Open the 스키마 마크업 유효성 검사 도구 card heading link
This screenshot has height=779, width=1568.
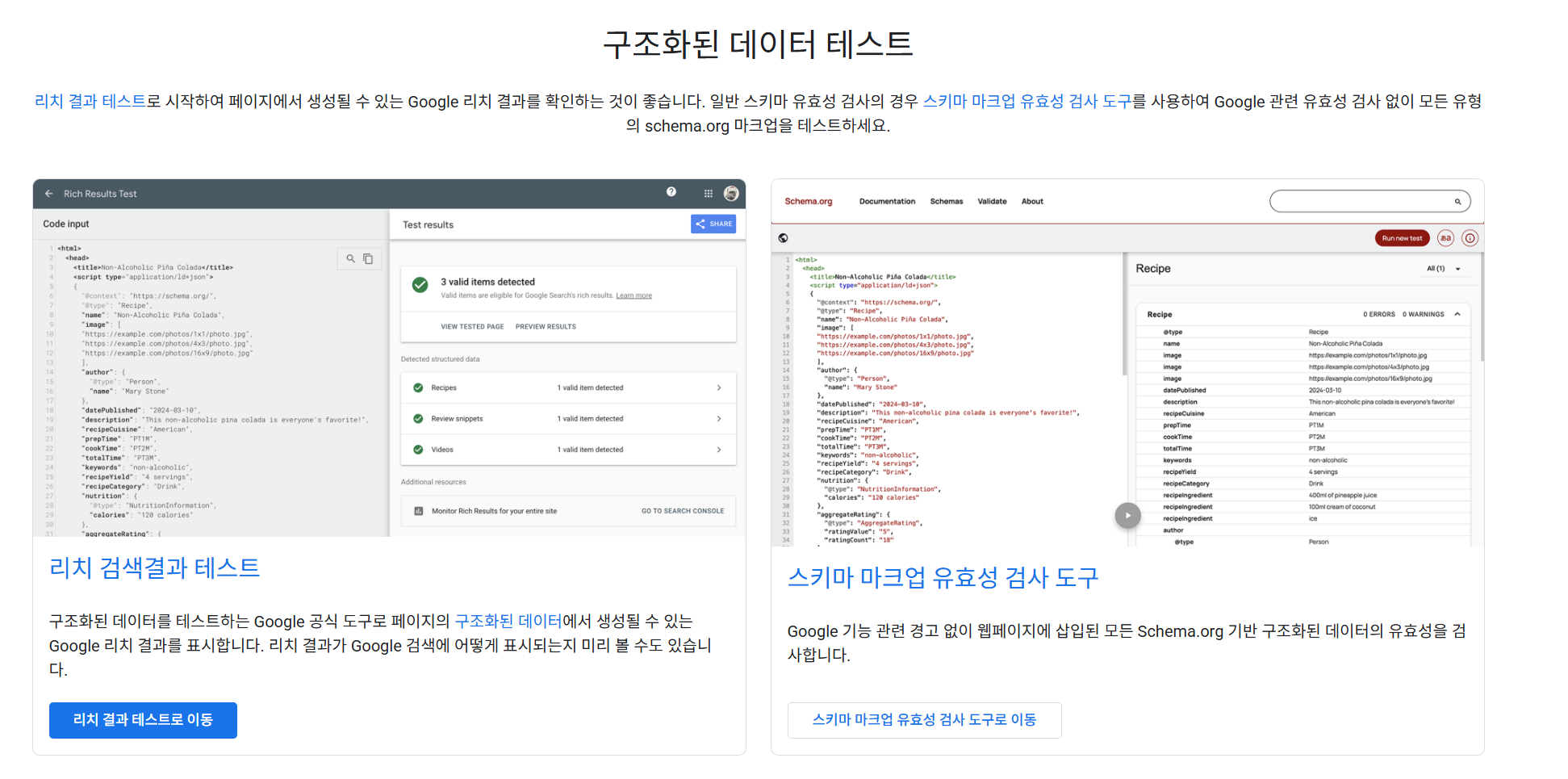[943, 578]
